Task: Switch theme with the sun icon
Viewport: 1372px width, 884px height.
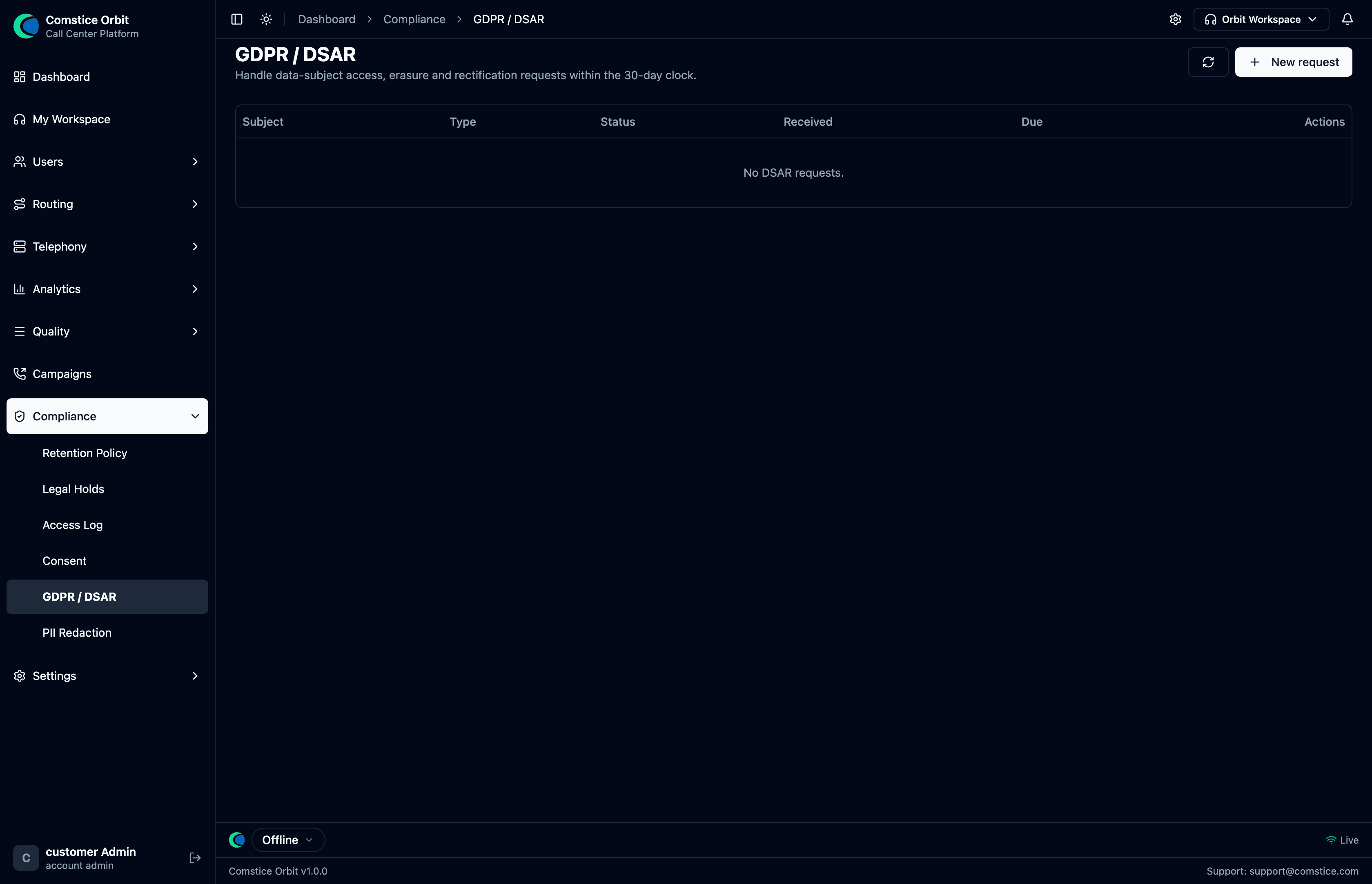Action: pos(266,20)
